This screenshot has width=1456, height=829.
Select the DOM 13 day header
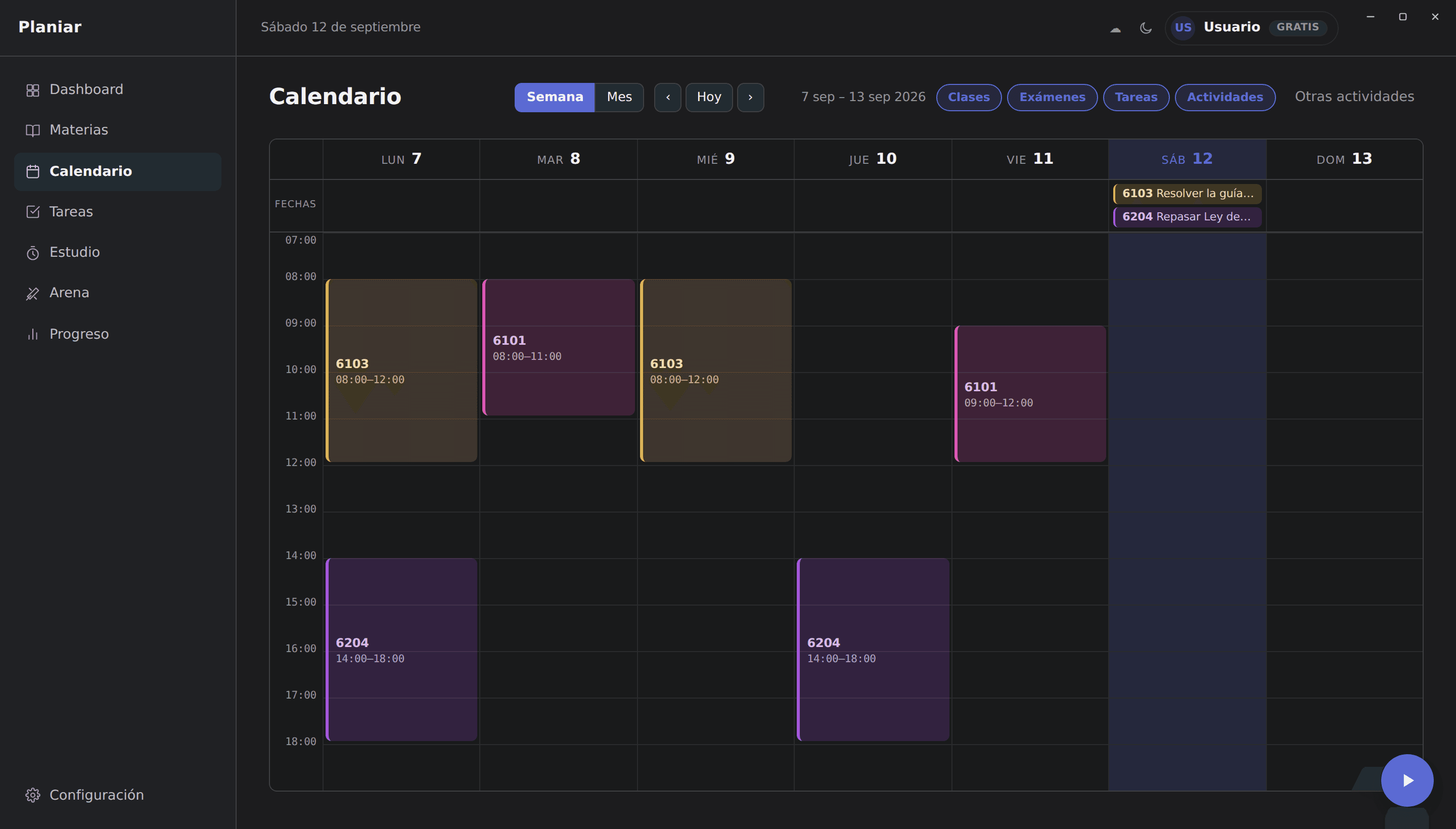1344,159
